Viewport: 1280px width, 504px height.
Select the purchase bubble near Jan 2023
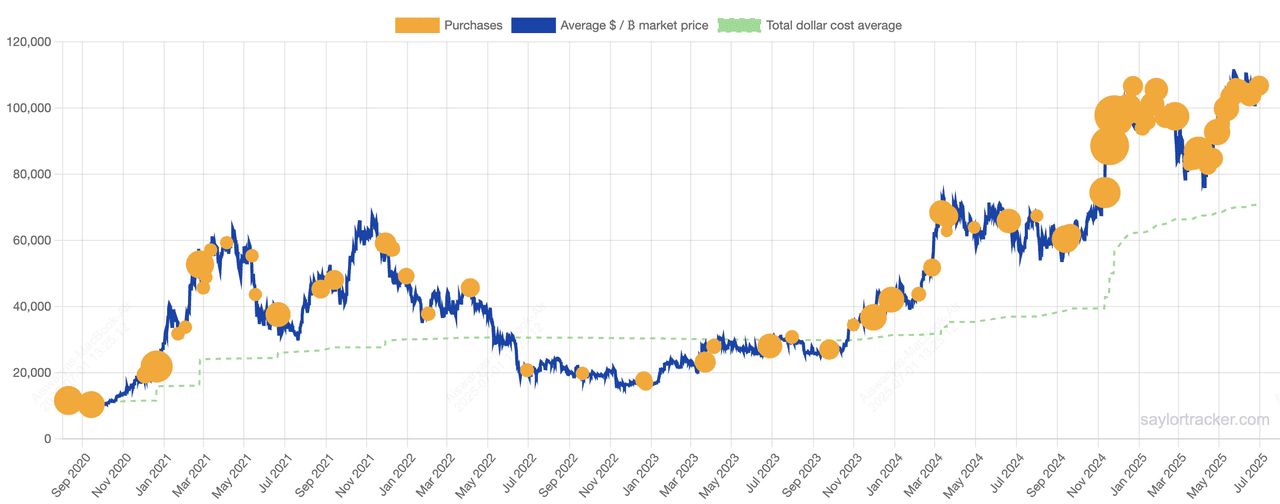(x=644, y=381)
